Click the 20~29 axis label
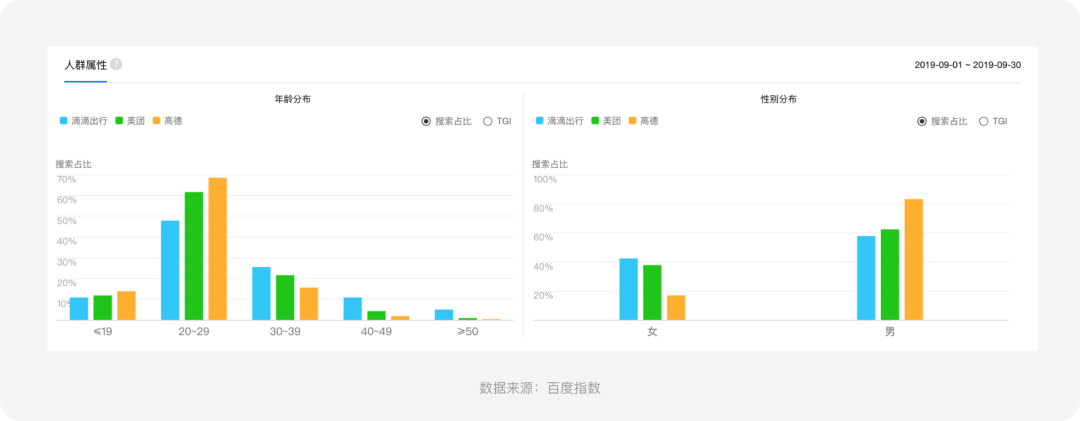Screen dimensions: 1080x421 [194, 331]
